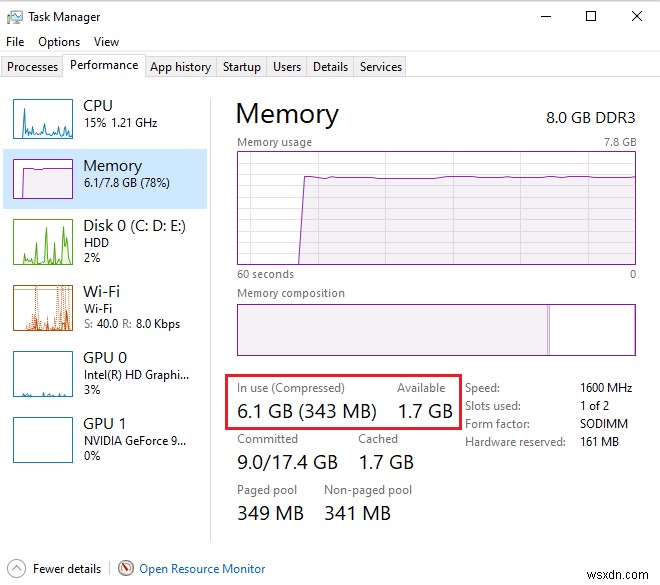This screenshot has height=585, width=660.
Task: Open Resource Monitor link
Action: (202, 568)
